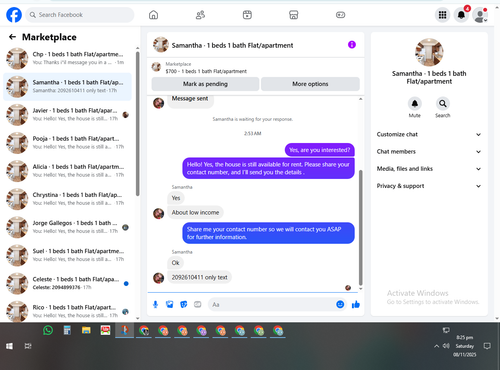This screenshot has height=370, width=500.
Task: Record a voice clip with microphone icon
Action: pyautogui.click(x=155, y=304)
